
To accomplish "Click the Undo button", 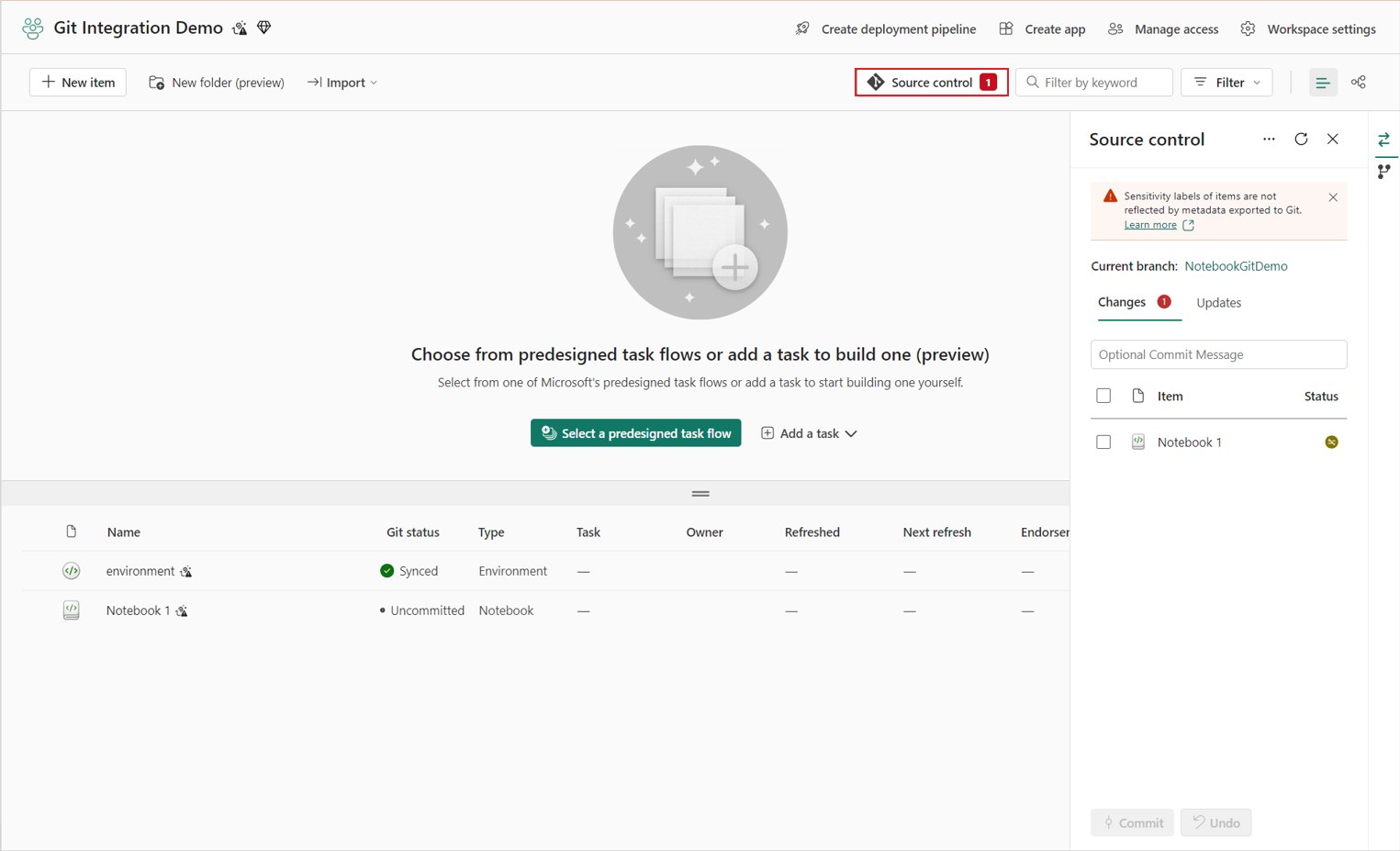I will 1216,823.
